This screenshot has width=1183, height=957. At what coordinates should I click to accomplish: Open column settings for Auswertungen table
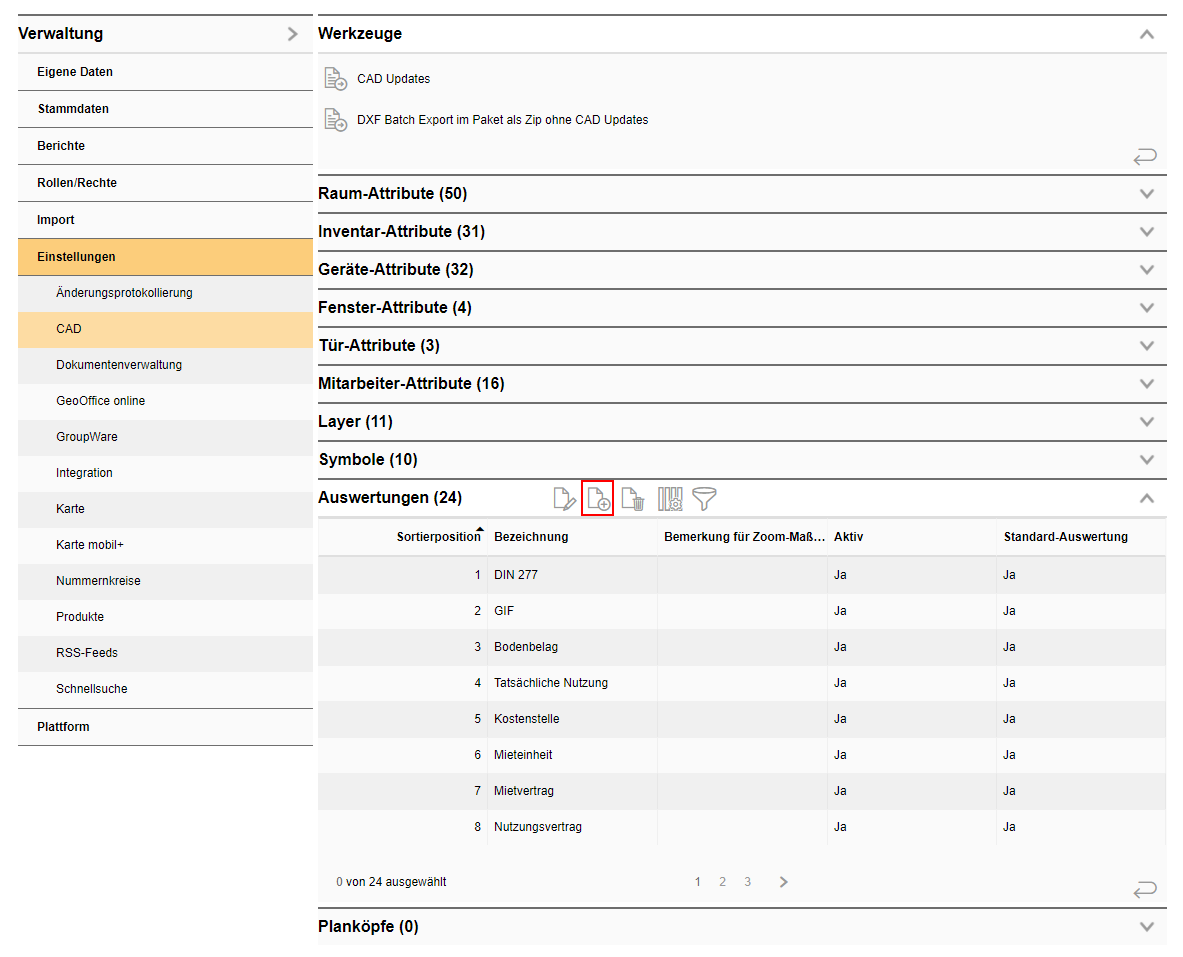click(670, 498)
